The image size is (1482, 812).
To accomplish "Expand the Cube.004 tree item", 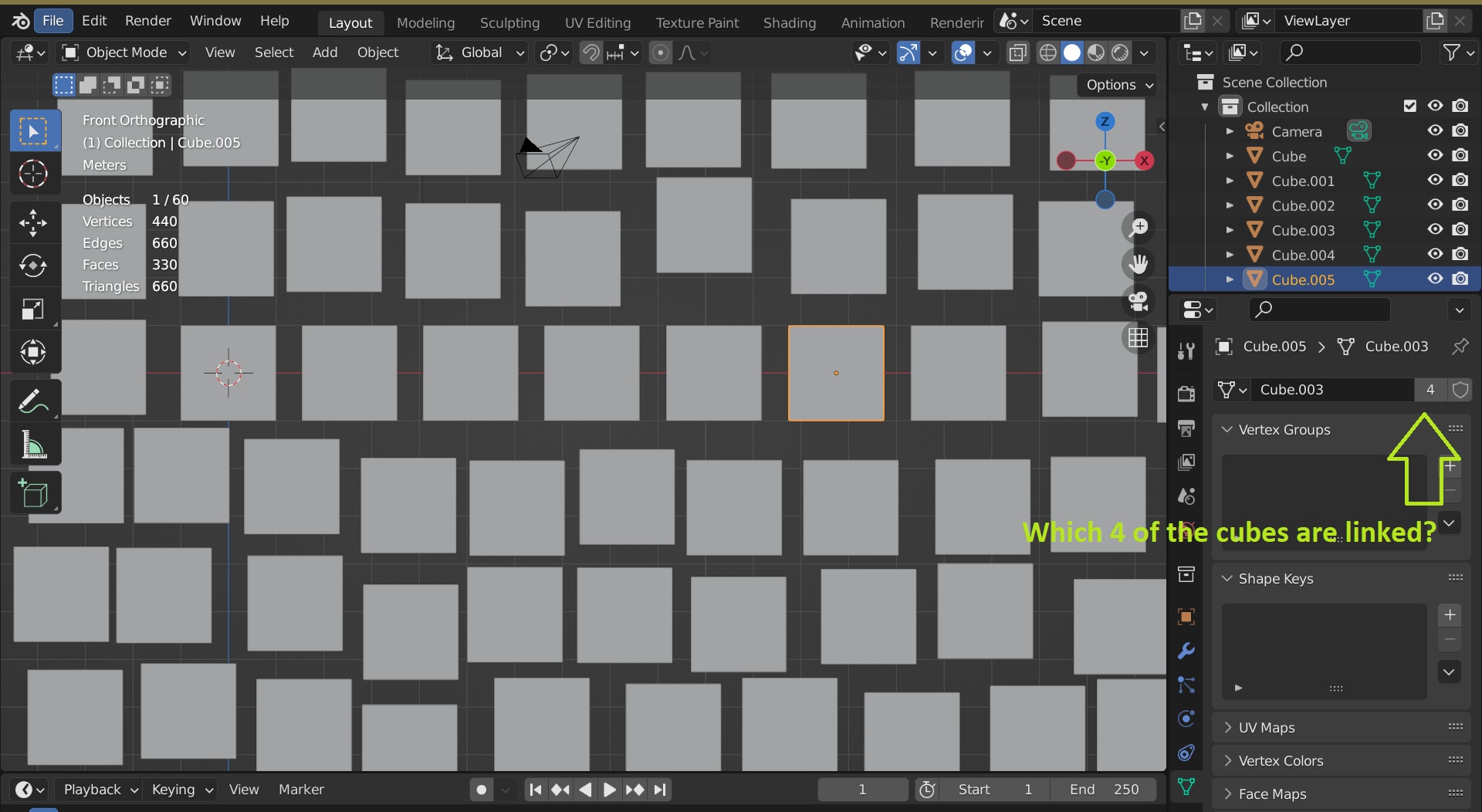I will click(x=1230, y=255).
